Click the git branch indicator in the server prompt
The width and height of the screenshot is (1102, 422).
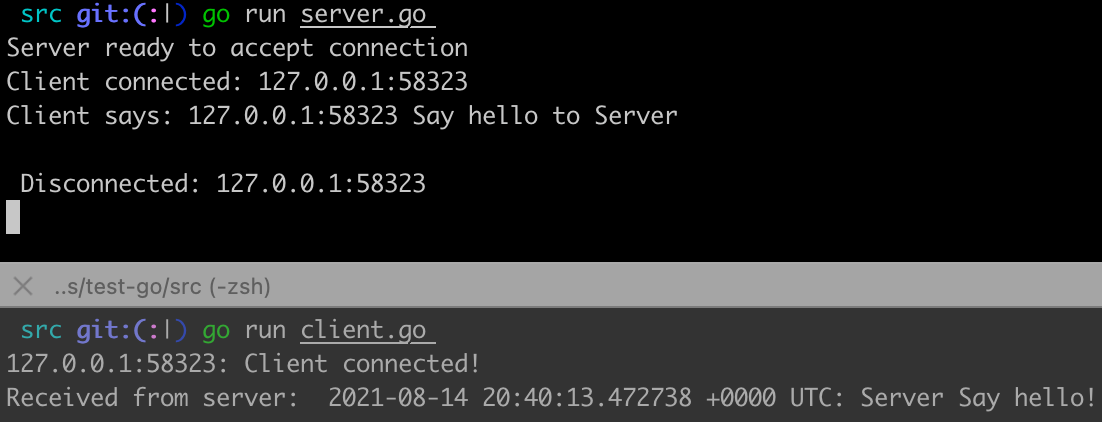131,15
